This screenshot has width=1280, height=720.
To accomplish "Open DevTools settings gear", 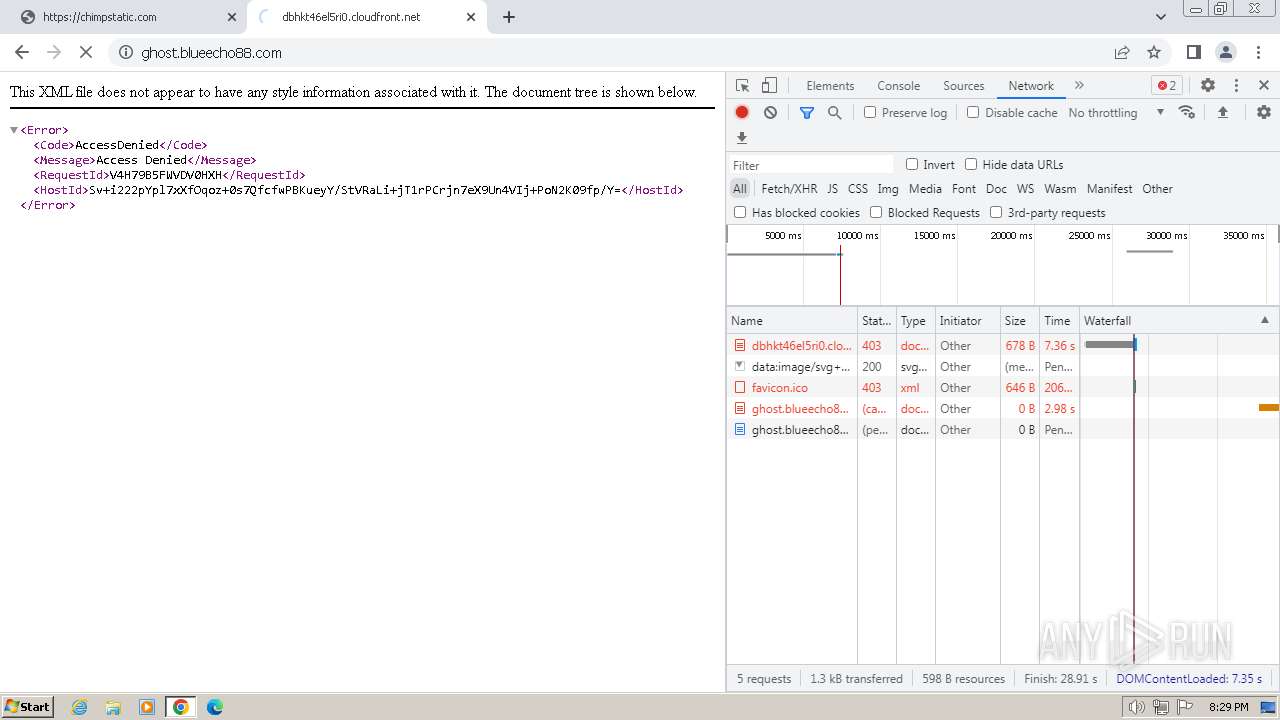I will [1208, 86].
